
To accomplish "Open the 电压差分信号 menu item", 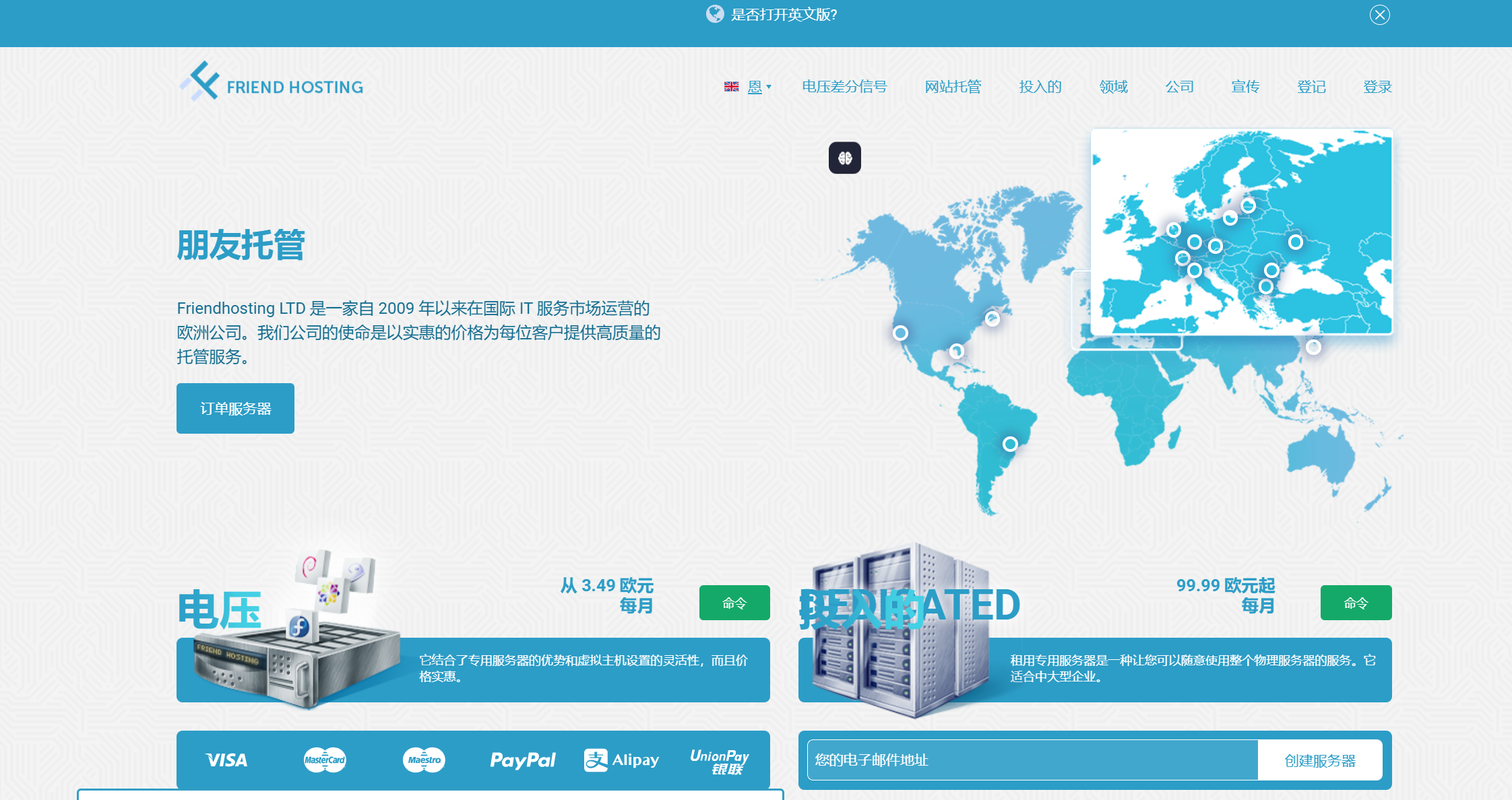I will 844,87.
